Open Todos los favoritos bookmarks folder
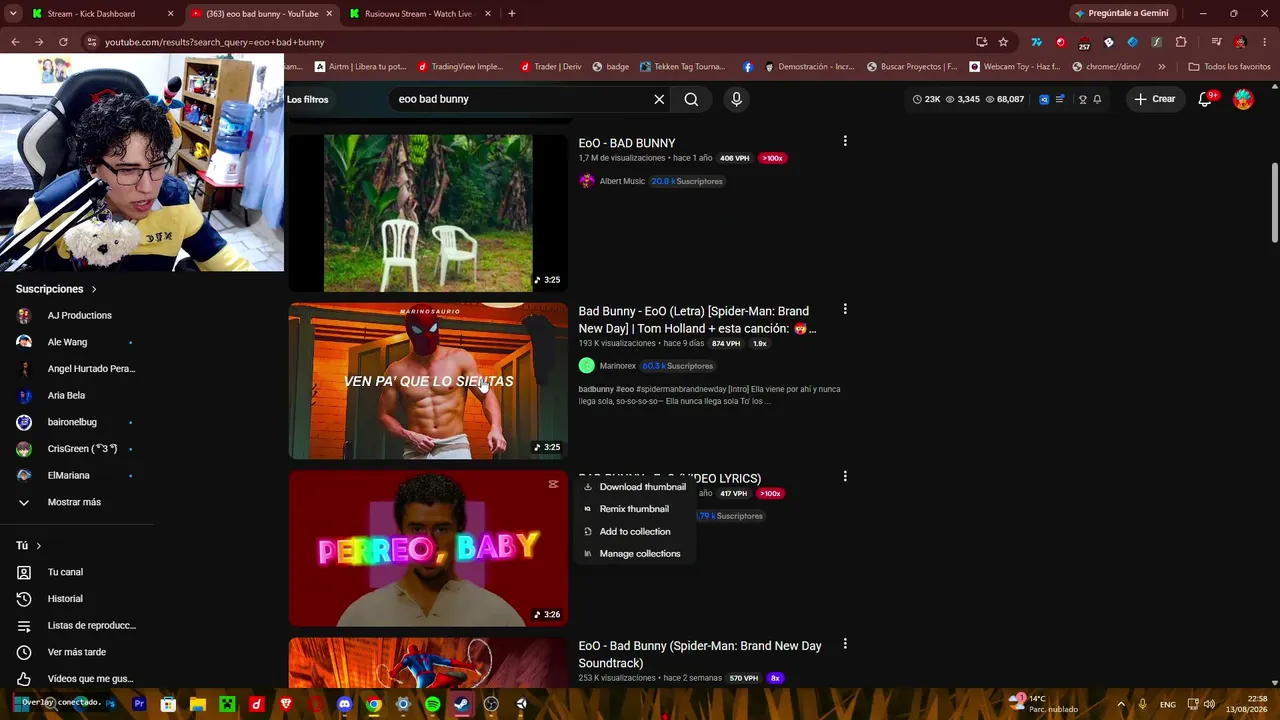 point(1229,67)
